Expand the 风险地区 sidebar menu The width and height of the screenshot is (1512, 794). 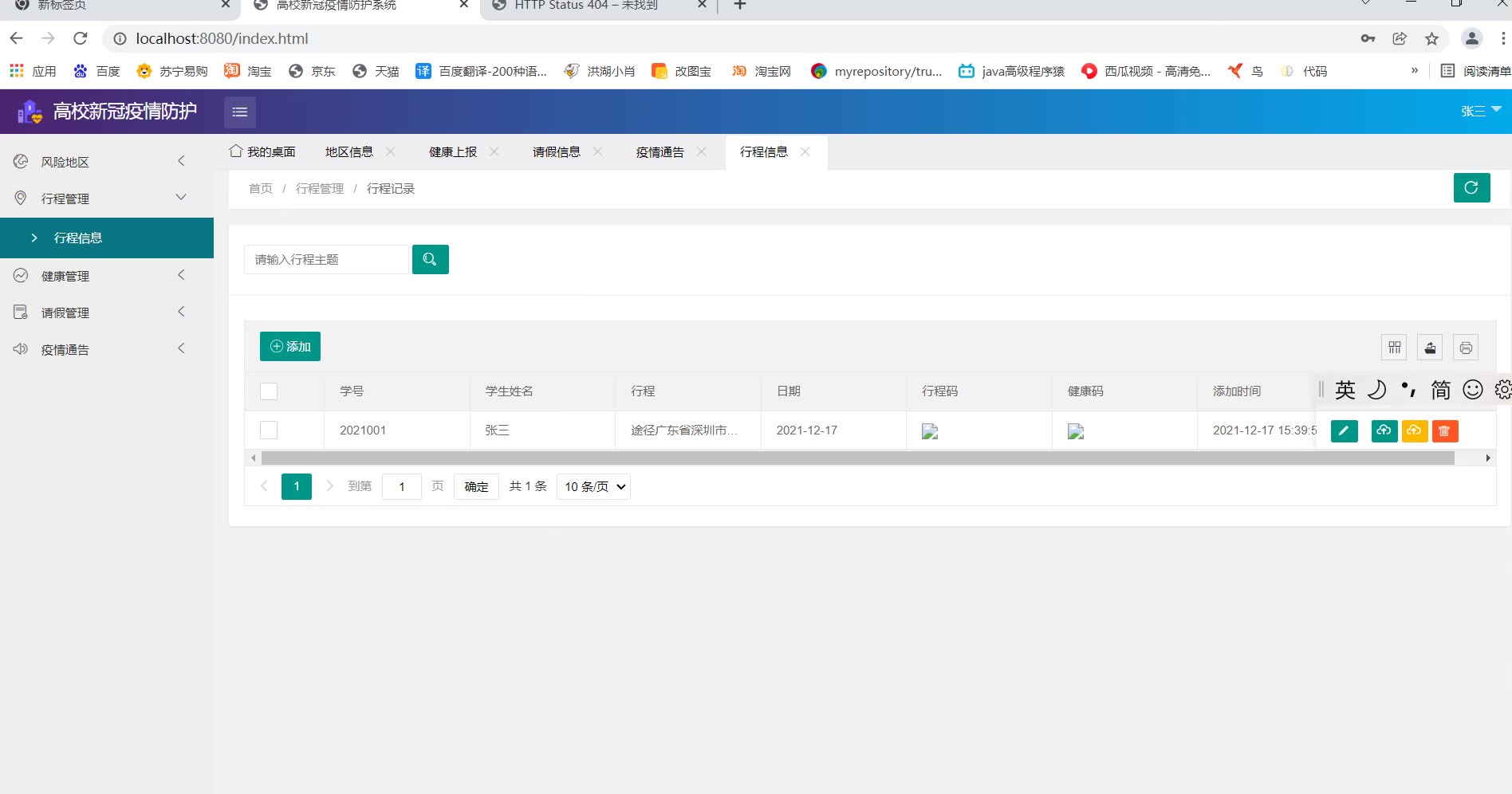tap(107, 162)
